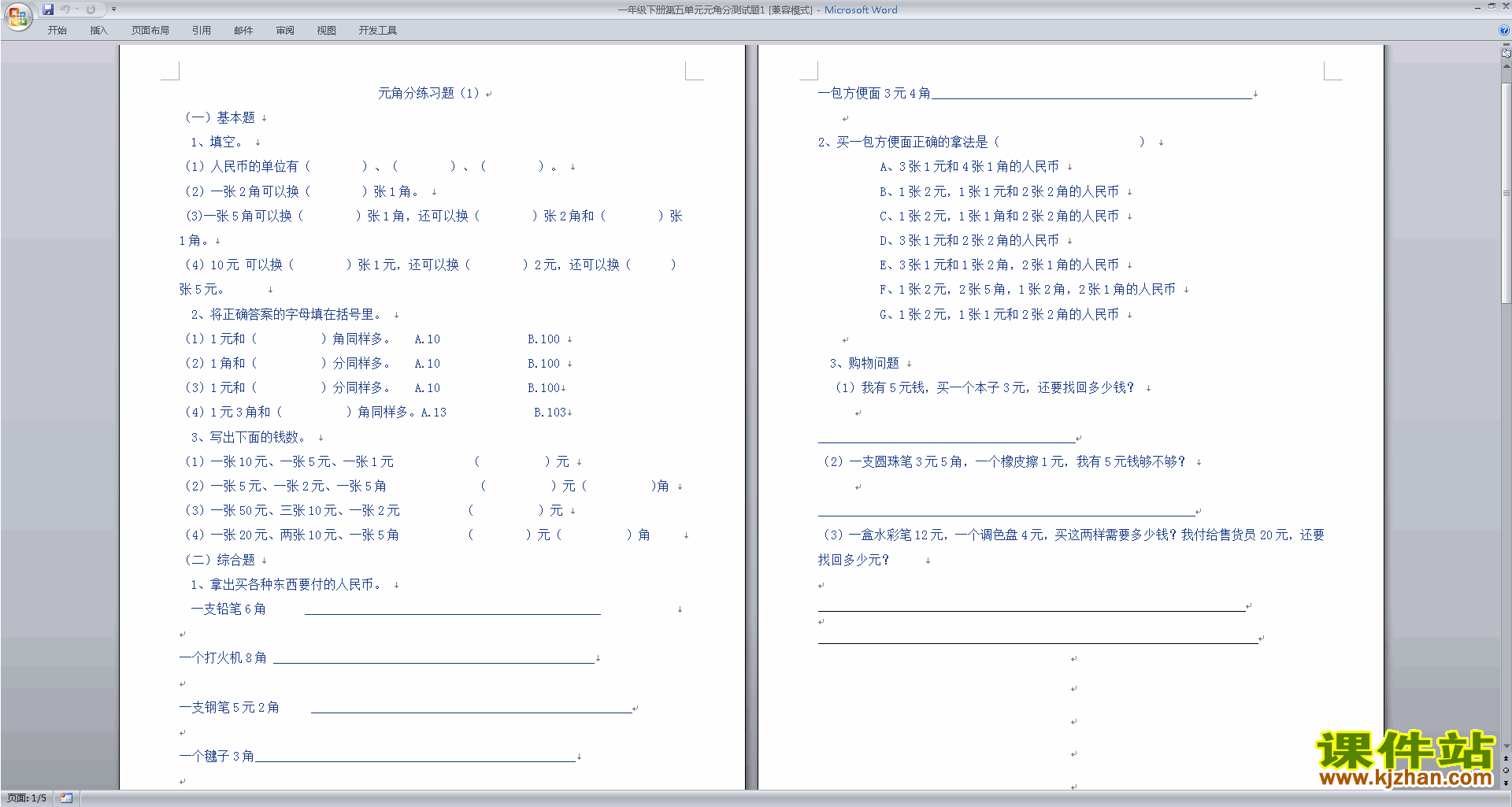
Task: Open the Select Browse Object circle button
Action: [1506, 770]
